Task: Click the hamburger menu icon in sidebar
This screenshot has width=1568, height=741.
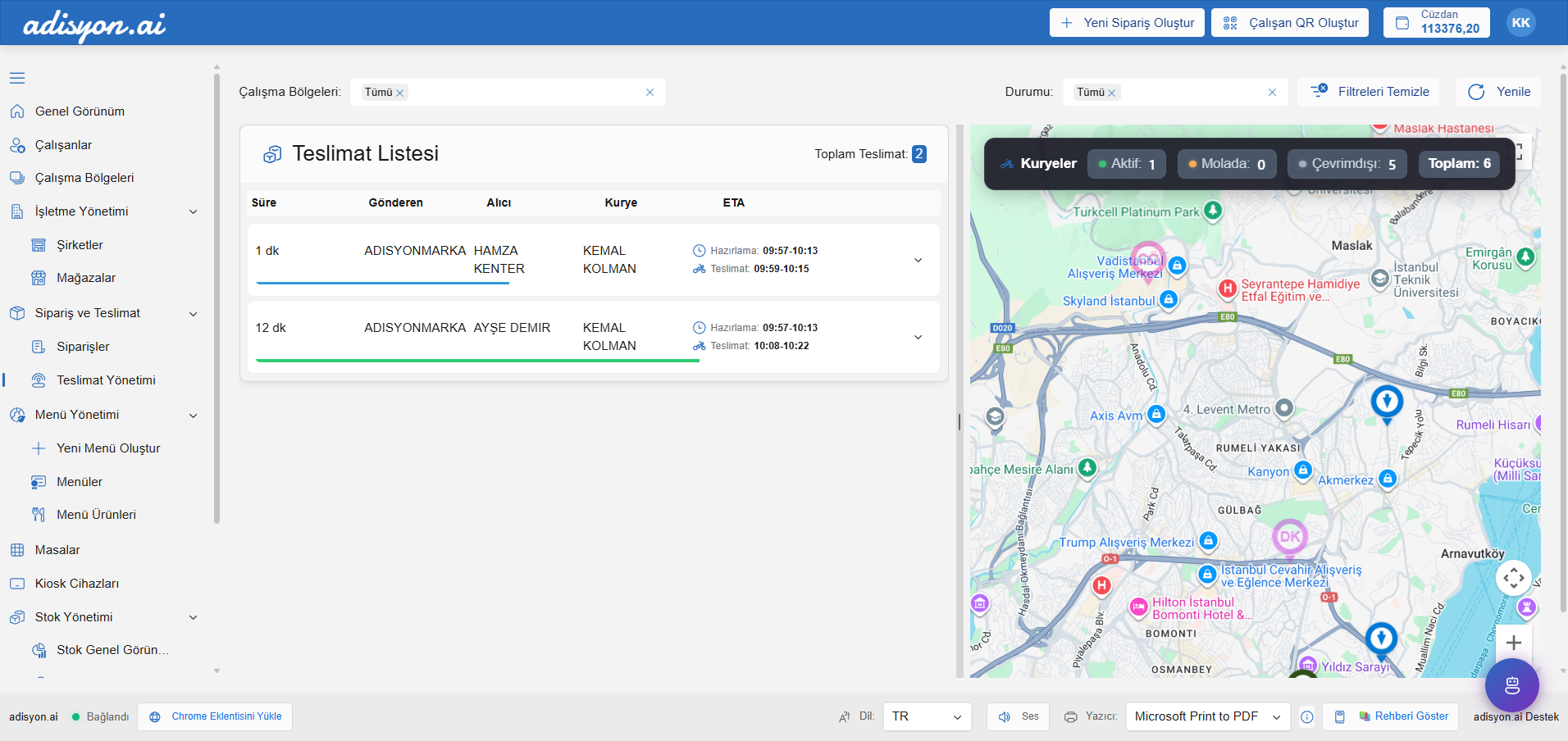Action: tap(17, 78)
